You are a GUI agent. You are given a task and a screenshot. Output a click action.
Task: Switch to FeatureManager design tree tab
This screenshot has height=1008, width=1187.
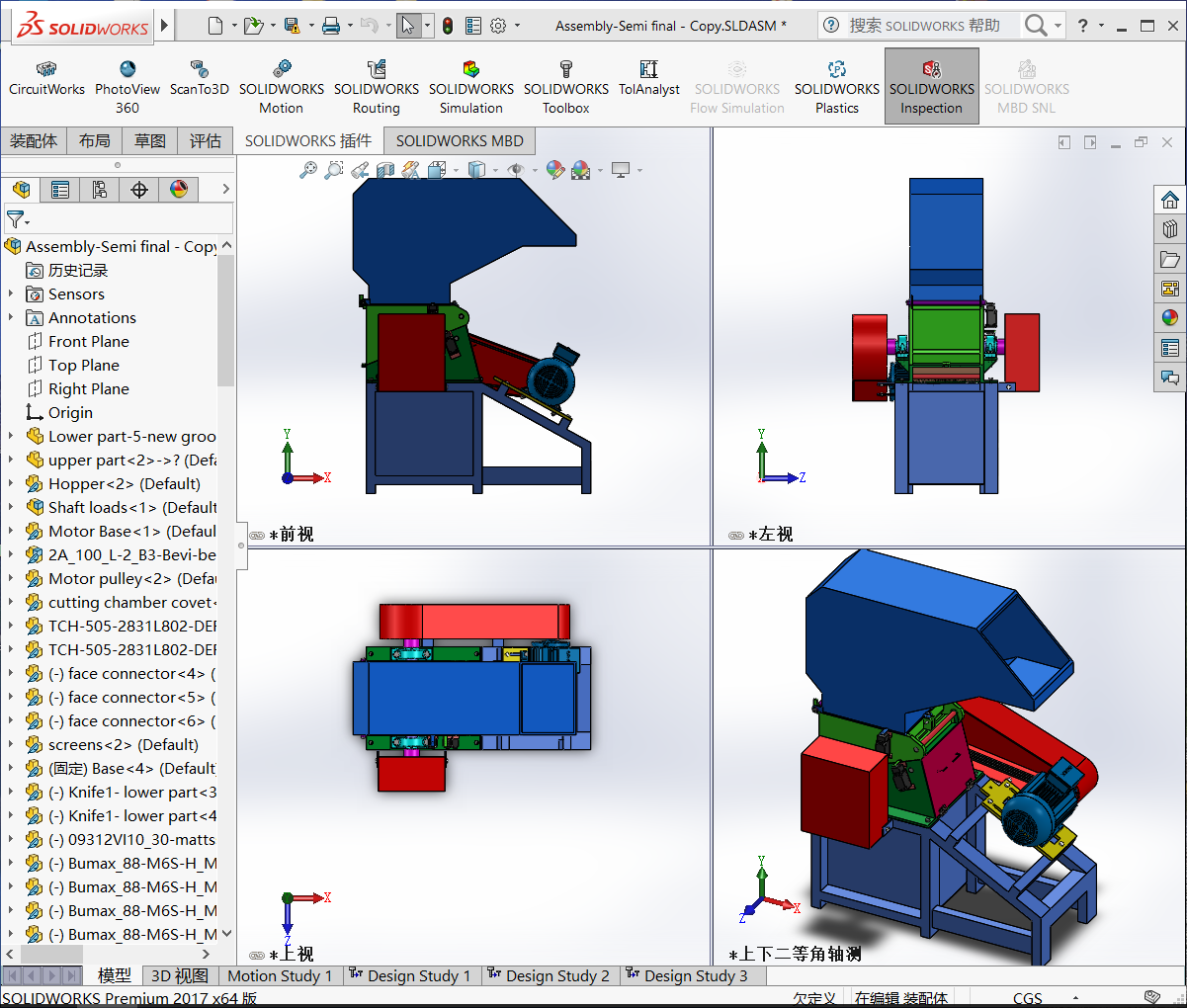21,189
